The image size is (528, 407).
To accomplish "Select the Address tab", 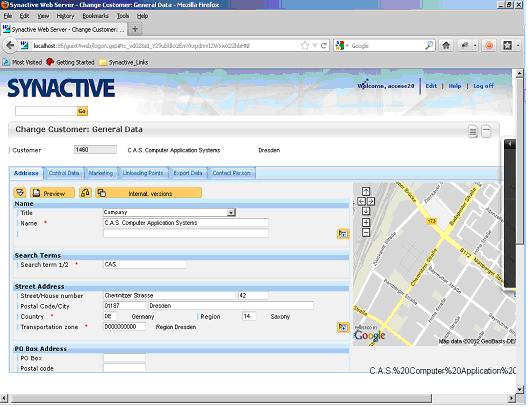I will [x=26, y=173].
